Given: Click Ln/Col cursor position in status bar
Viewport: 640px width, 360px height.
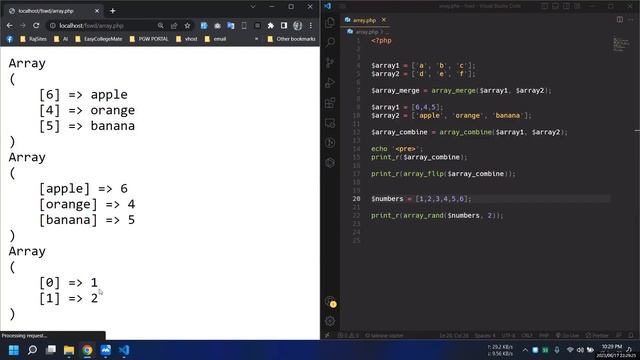Looking at the screenshot, I should 453,336.
